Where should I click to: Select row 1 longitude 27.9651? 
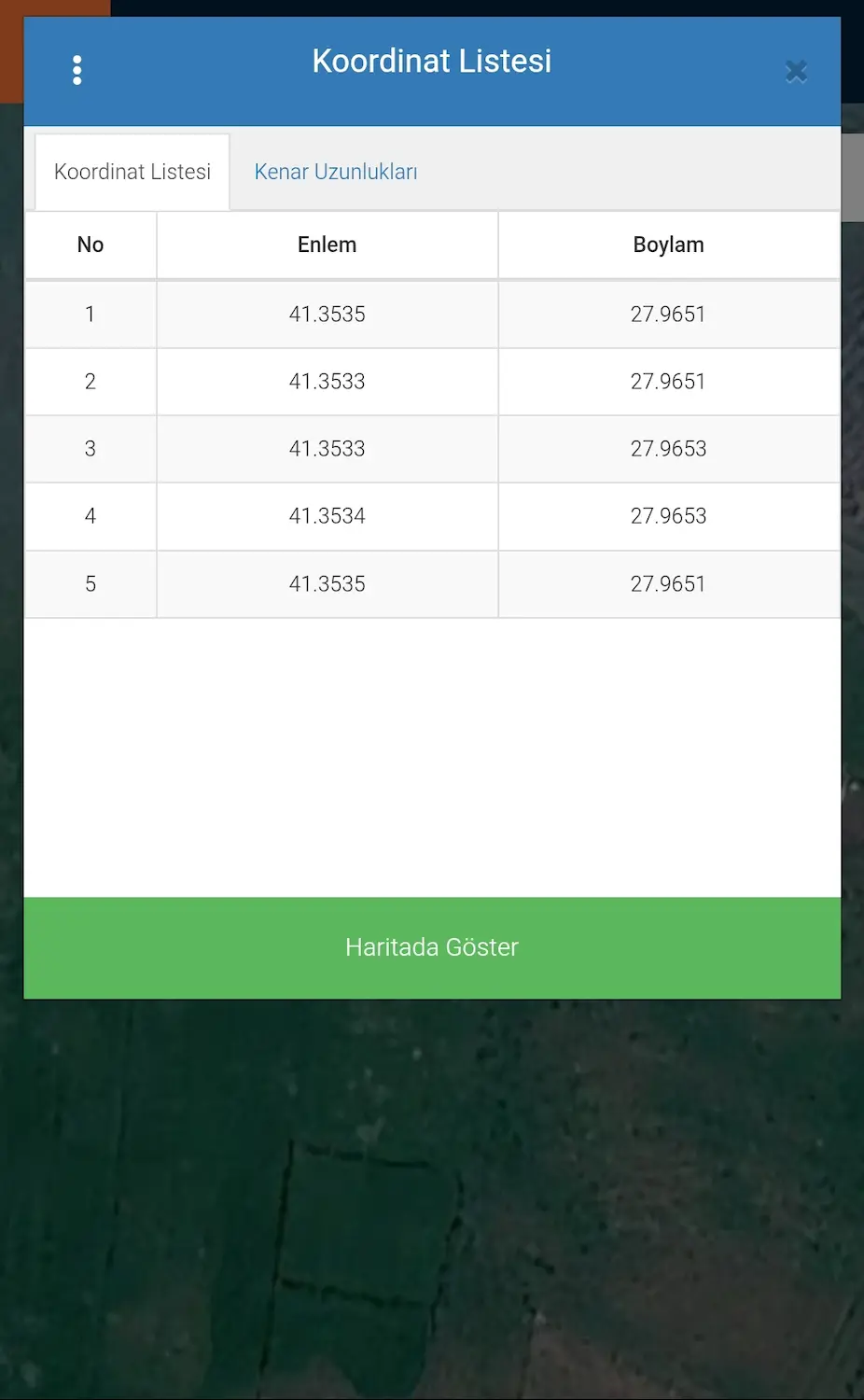[669, 315]
